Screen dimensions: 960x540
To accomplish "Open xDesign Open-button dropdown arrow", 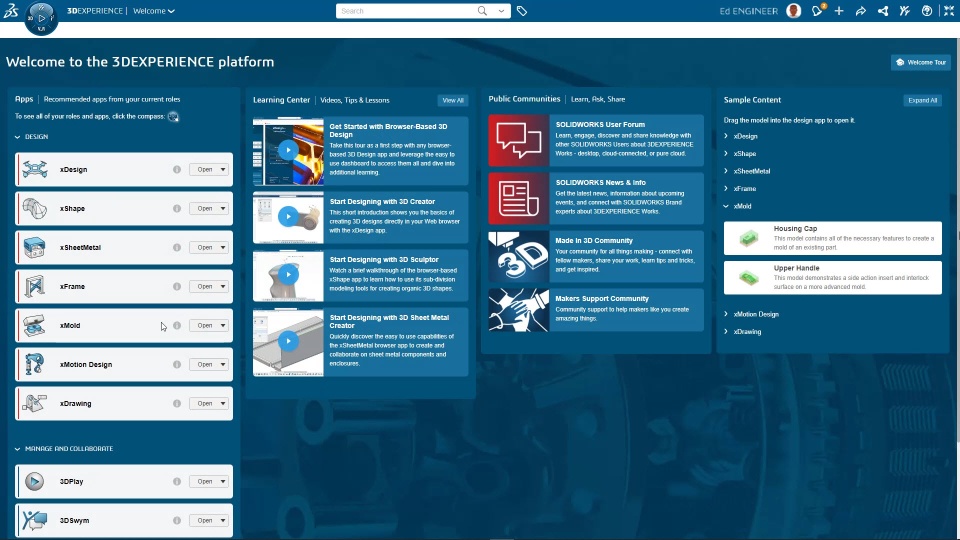I will [x=223, y=170].
